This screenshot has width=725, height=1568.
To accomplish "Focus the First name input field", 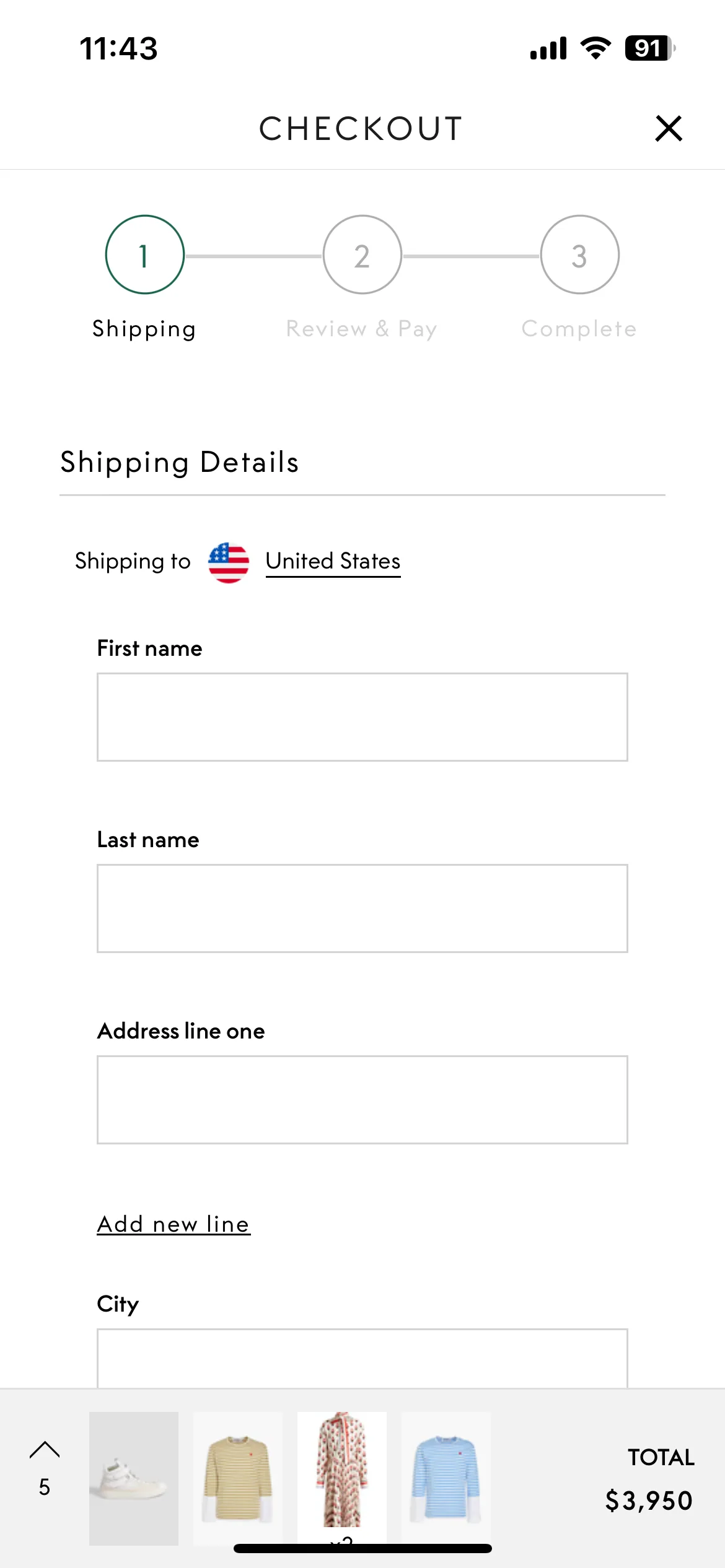I will click(x=362, y=717).
